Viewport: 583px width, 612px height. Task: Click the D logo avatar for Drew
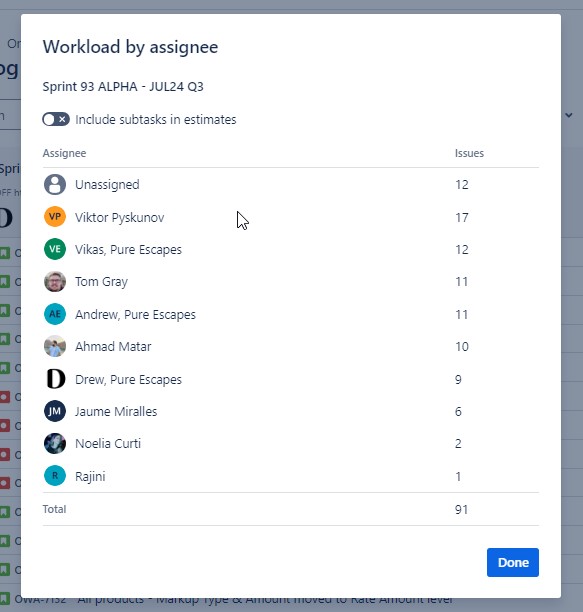click(x=55, y=379)
